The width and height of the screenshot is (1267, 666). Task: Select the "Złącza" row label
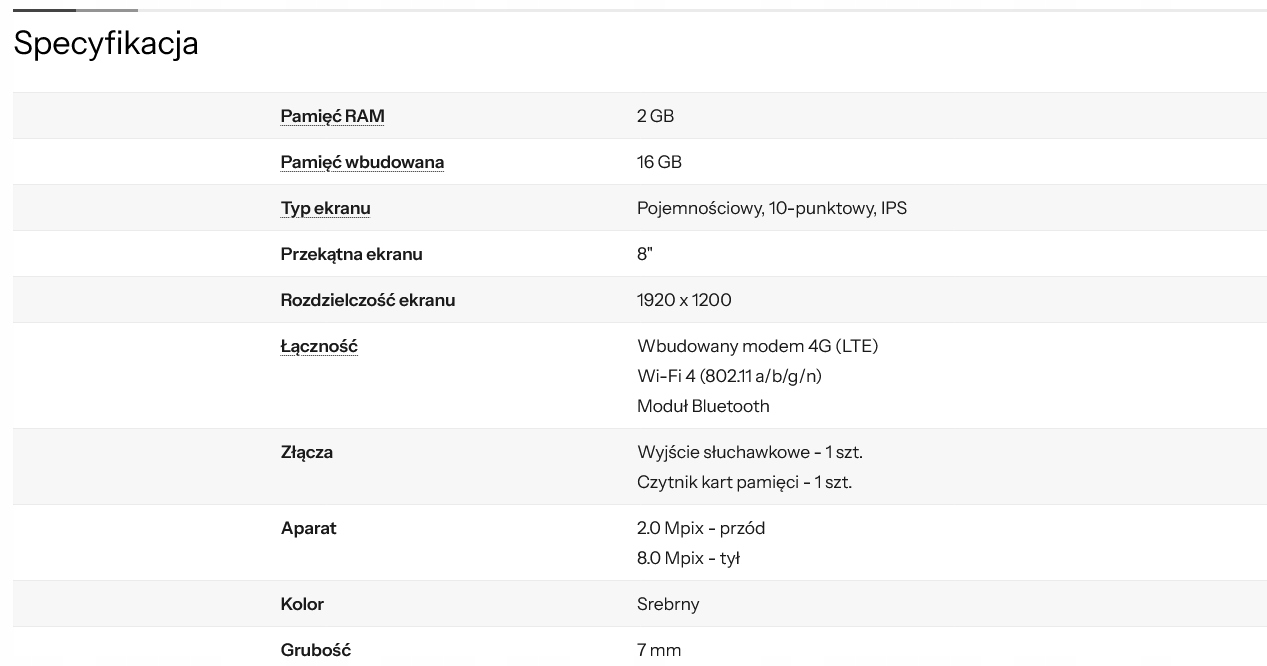click(x=306, y=452)
